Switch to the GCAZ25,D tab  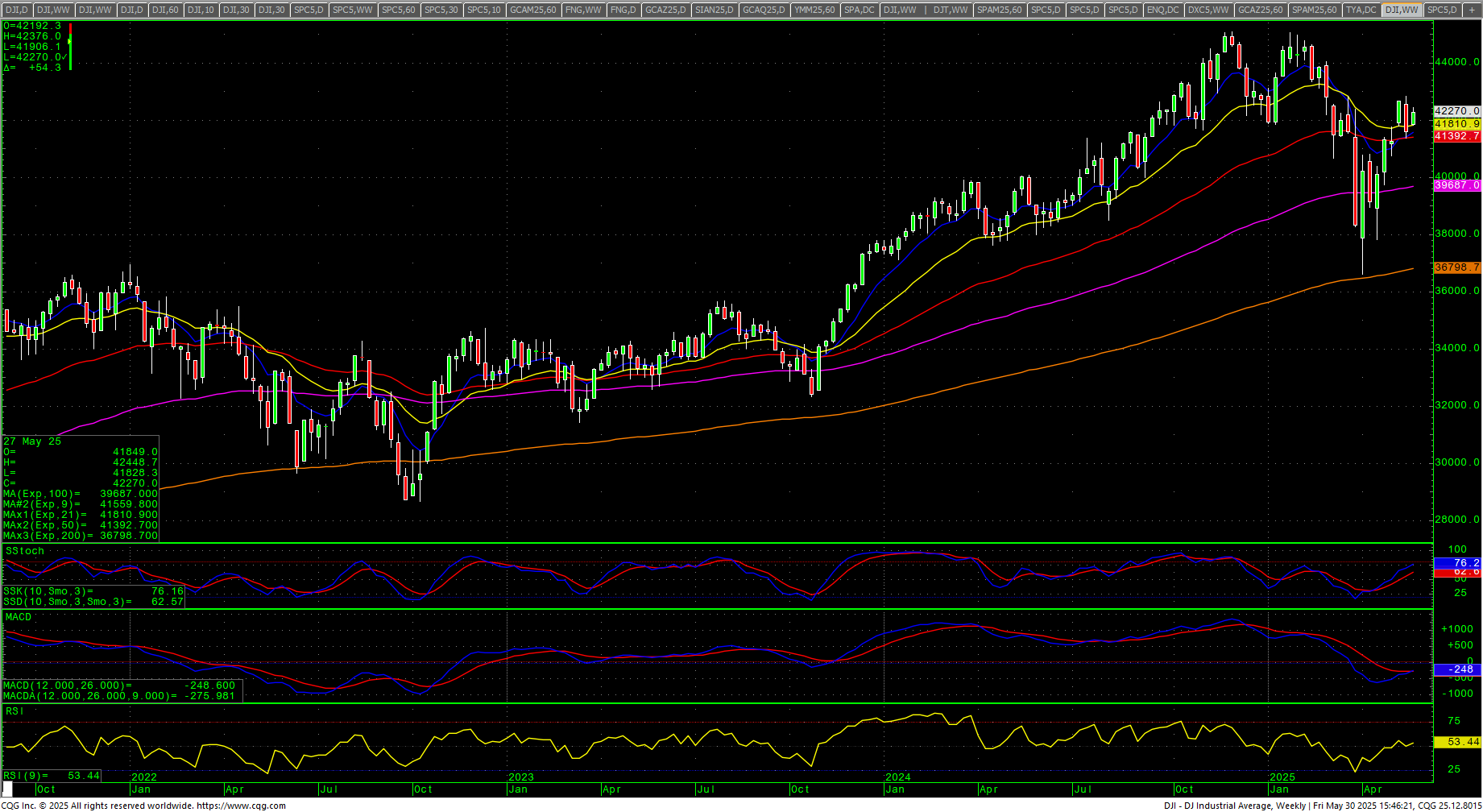coord(666,10)
